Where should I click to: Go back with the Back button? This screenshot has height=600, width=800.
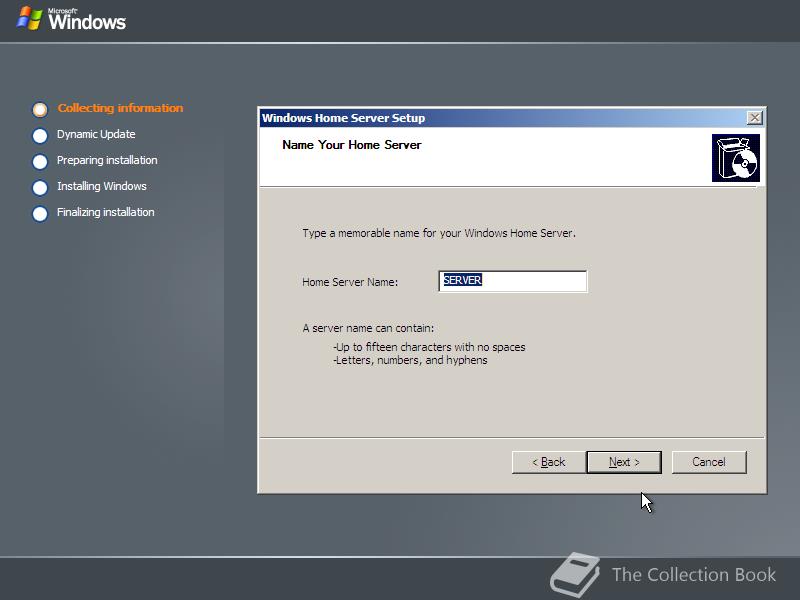pyautogui.click(x=548, y=462)
